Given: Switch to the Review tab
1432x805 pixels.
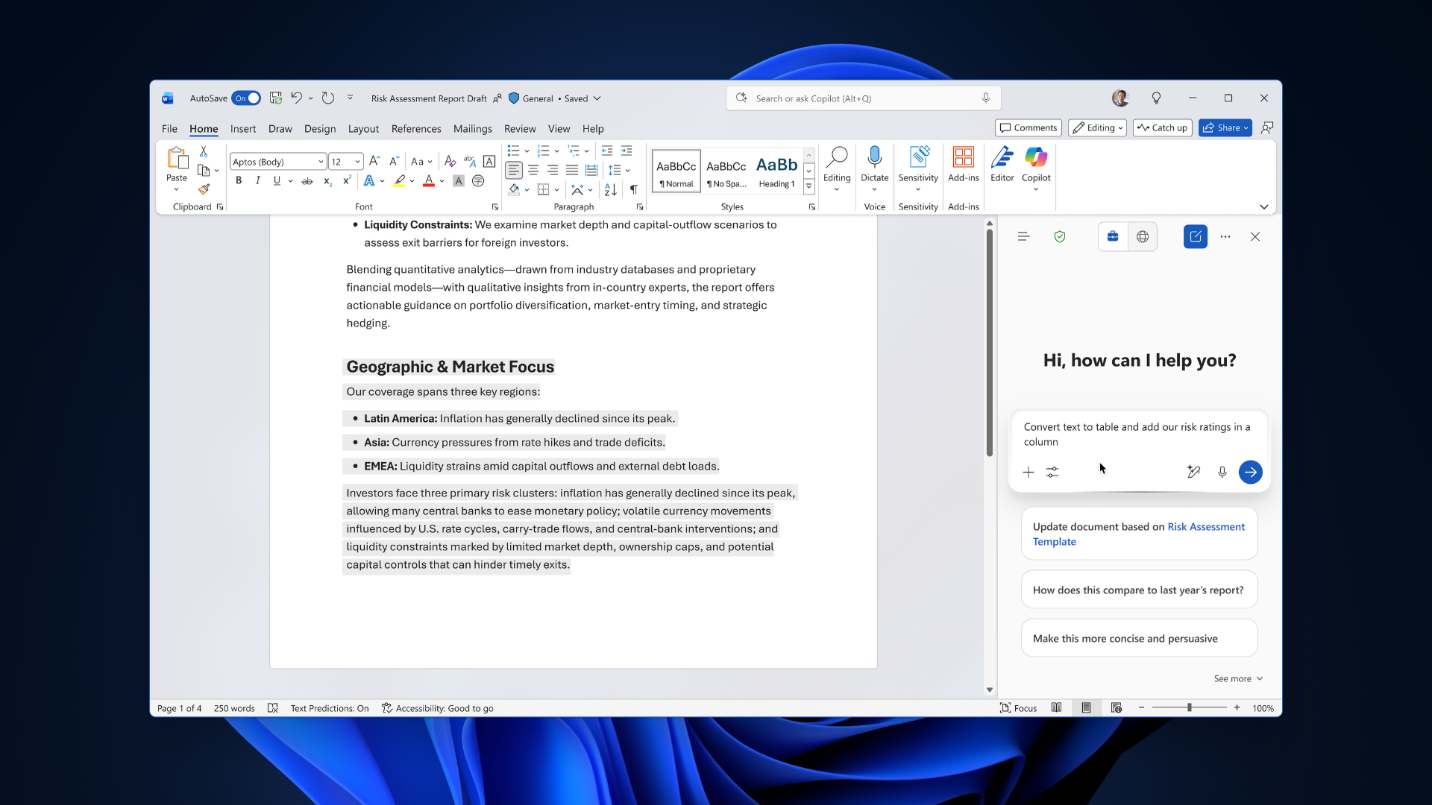Looking at the screenshot, I should pyautogui.click(x=520, y=129).
